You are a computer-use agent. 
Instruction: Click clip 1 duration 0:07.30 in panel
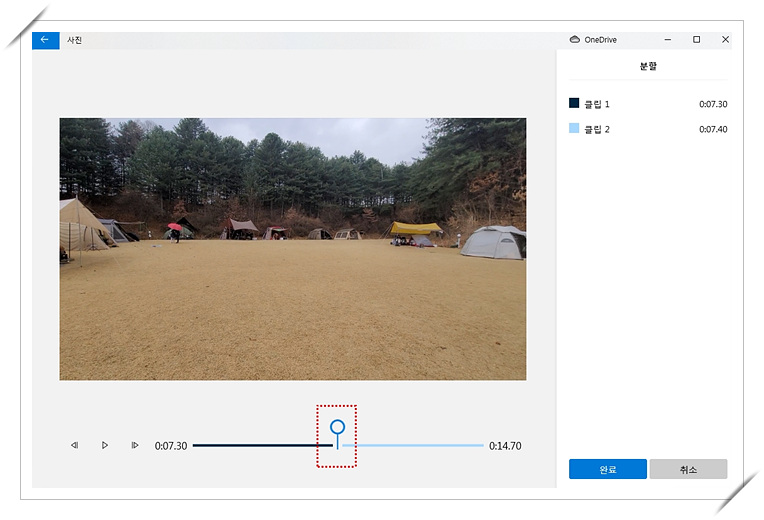[x=713, y=104]
